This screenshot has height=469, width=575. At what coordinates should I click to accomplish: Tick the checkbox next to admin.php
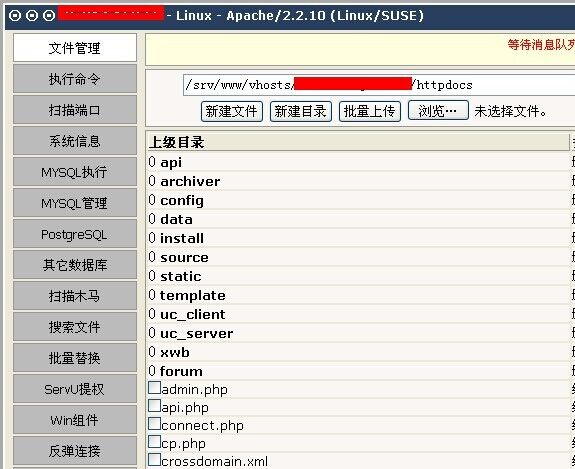pos(154,388)
